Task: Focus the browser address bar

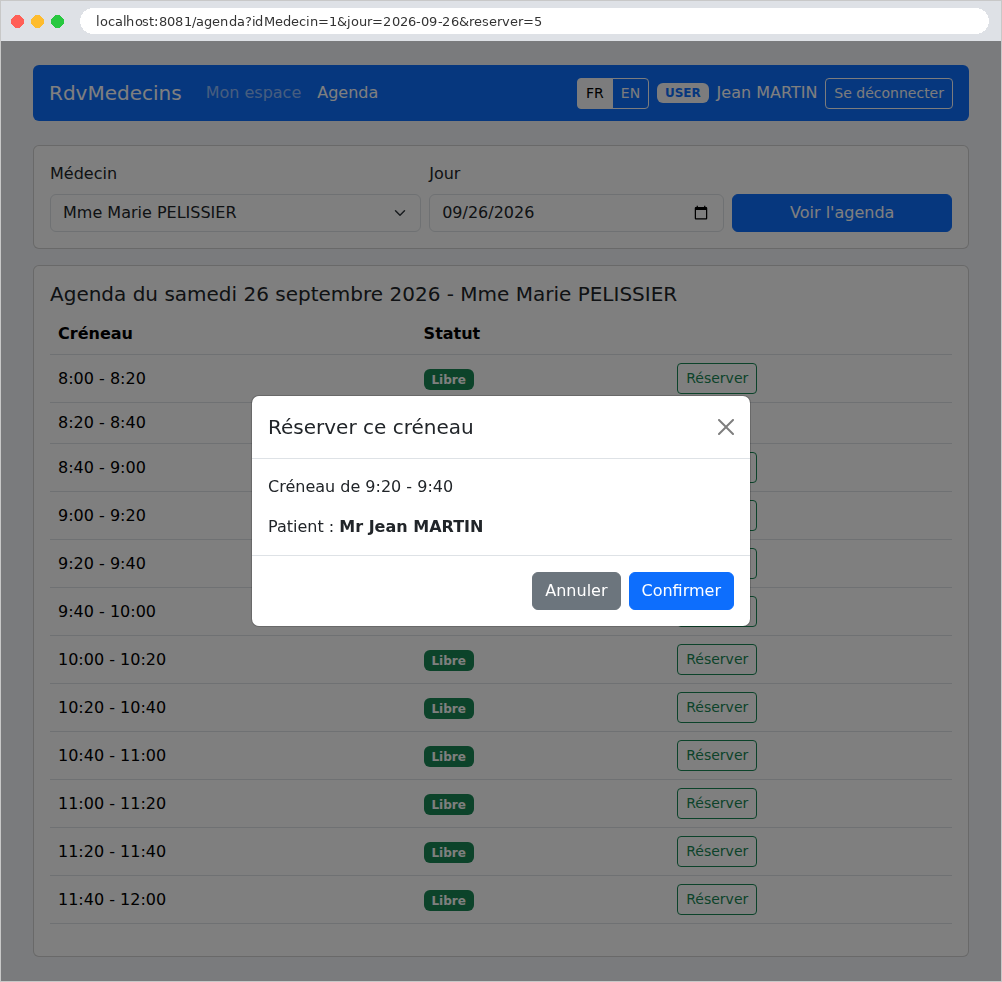Action: click(534, 21)
